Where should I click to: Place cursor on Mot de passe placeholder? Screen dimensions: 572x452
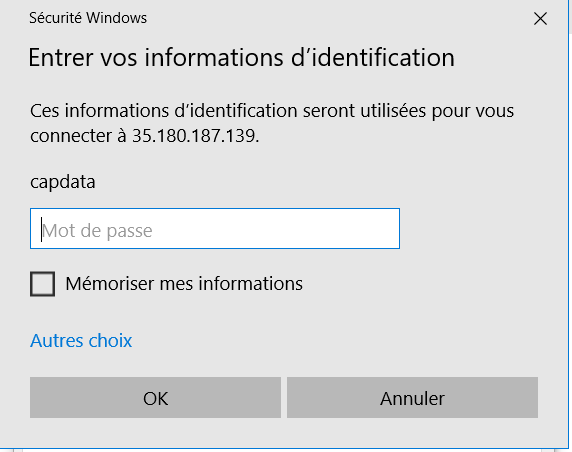(x=97, y=231)
